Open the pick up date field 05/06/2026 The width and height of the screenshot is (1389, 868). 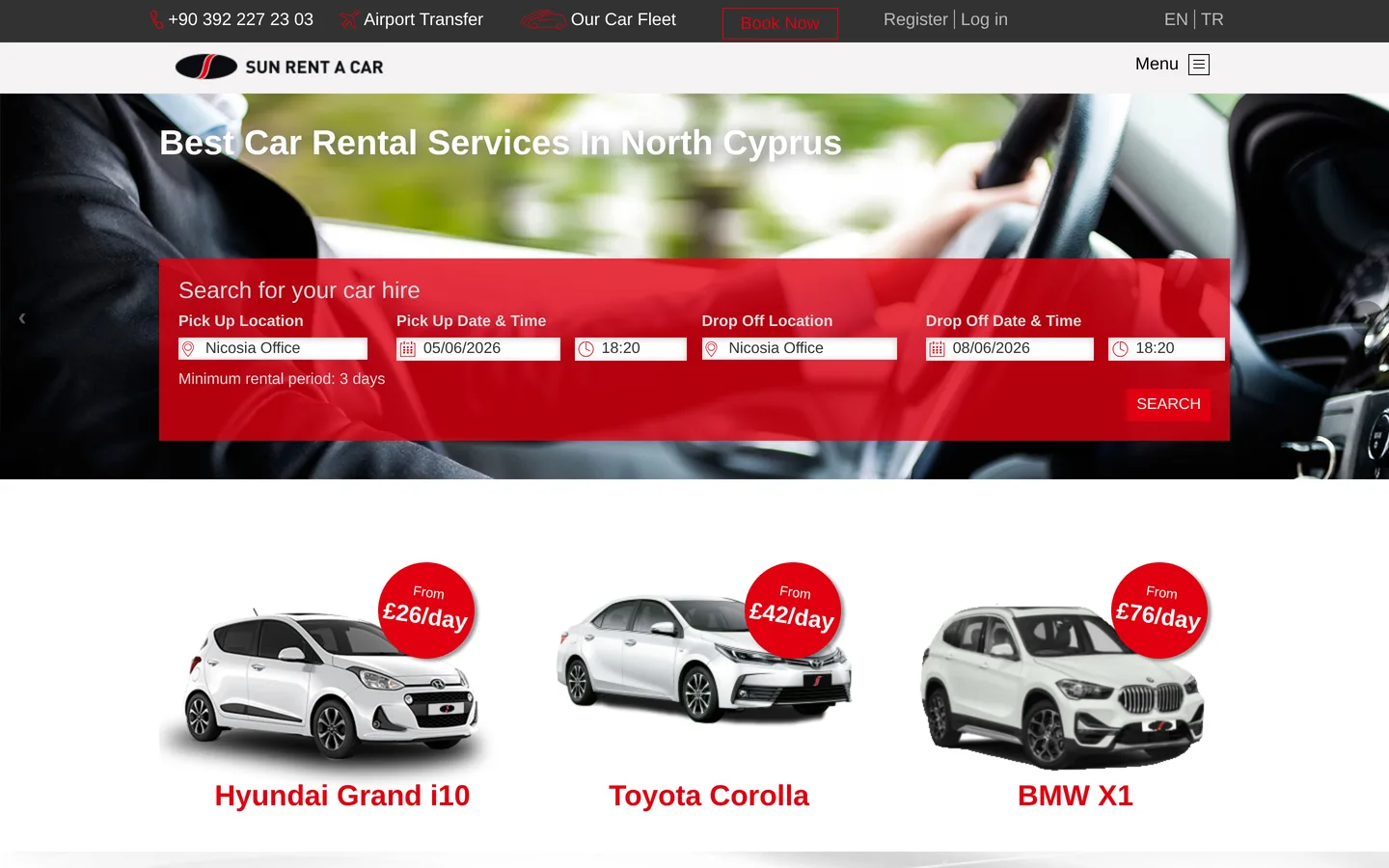[478, 348]
